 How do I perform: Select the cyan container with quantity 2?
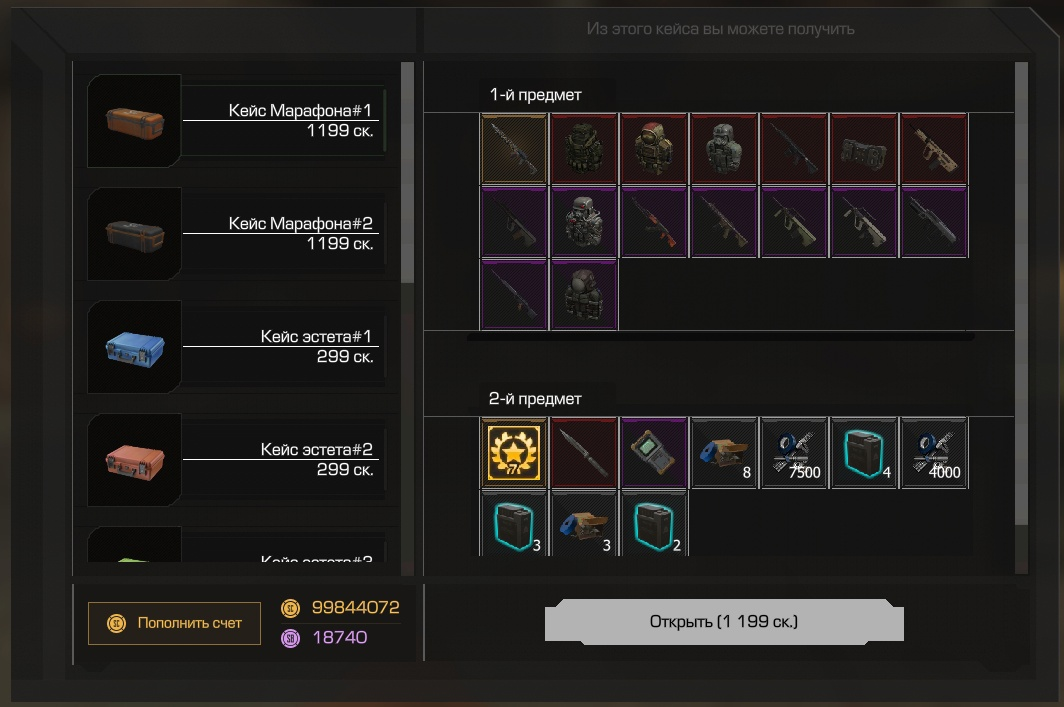point(653,525)
